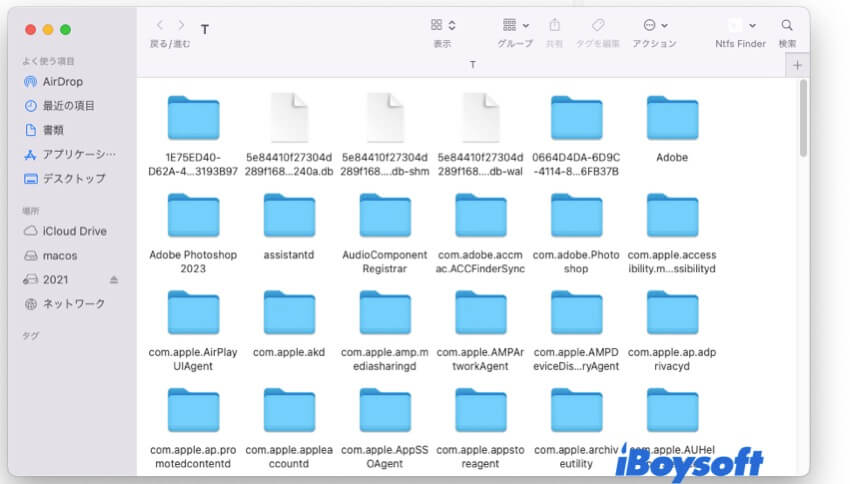Add a new tab with plus button
Image resolution: width=850 pixels, height=484 pixels.
(797, 65)
